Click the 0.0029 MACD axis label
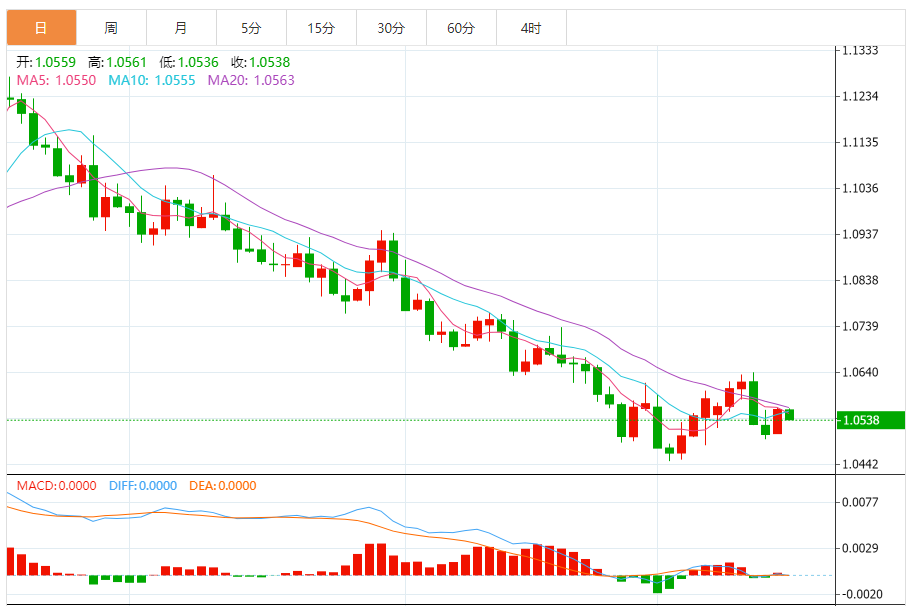909x606 pixels. point(860,548)
